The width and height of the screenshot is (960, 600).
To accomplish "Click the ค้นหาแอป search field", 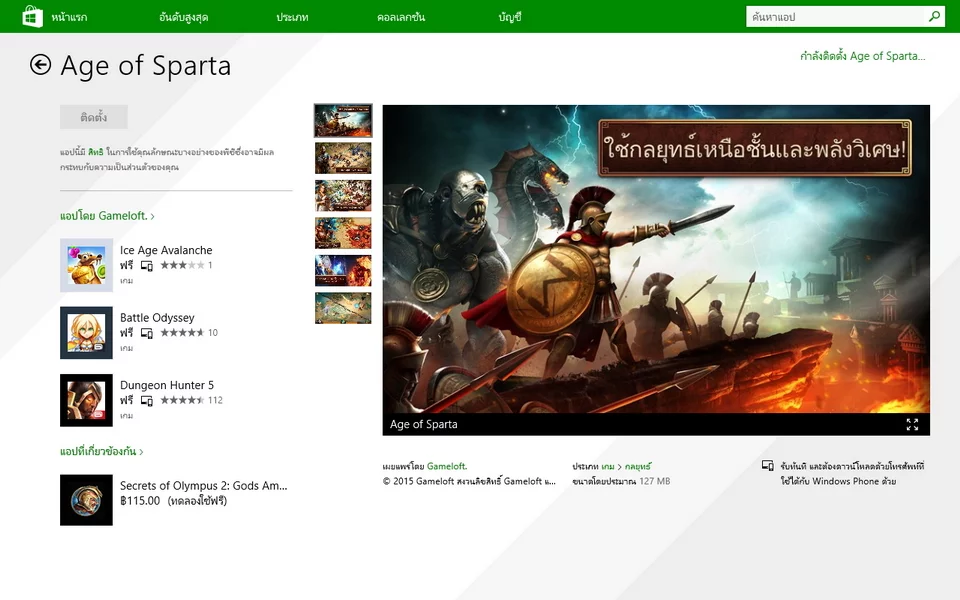I will [x=834, y=17].
